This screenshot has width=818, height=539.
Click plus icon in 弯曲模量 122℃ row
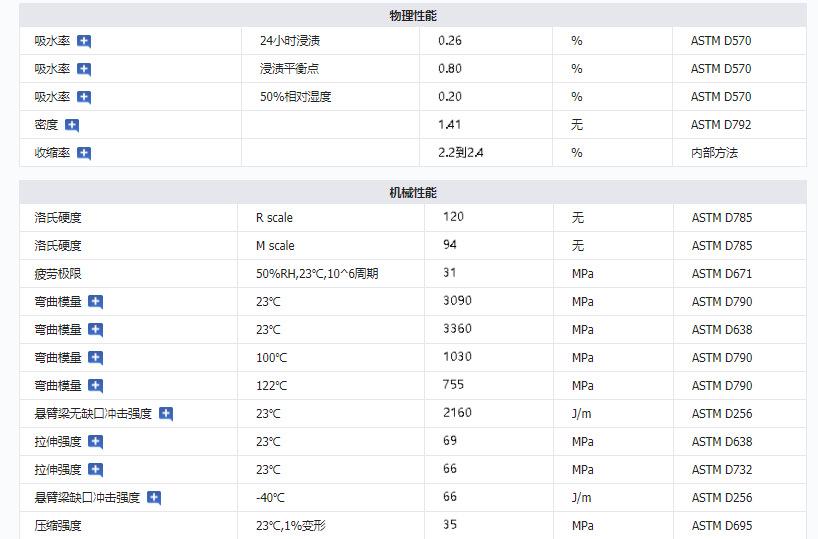click(x=96, y=385)
